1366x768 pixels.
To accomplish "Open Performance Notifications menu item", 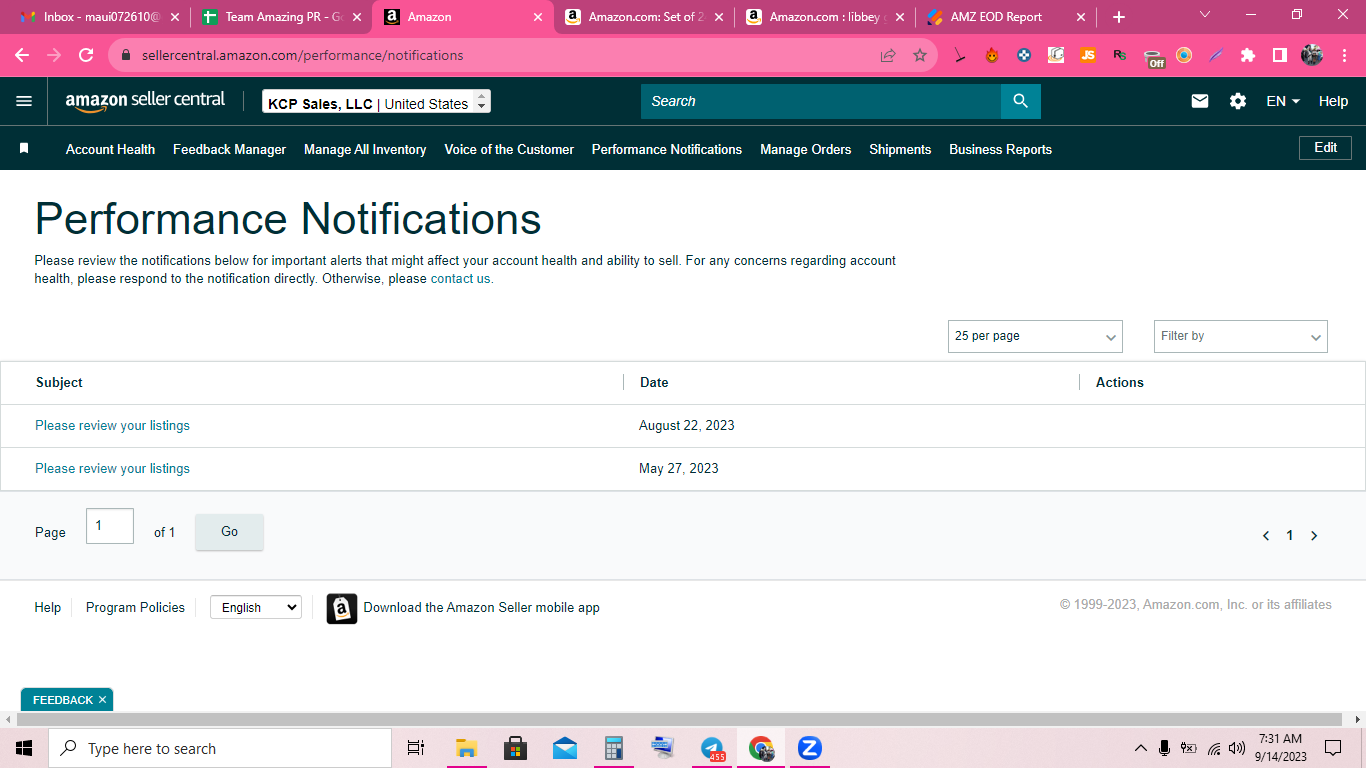I will (667, 149).
